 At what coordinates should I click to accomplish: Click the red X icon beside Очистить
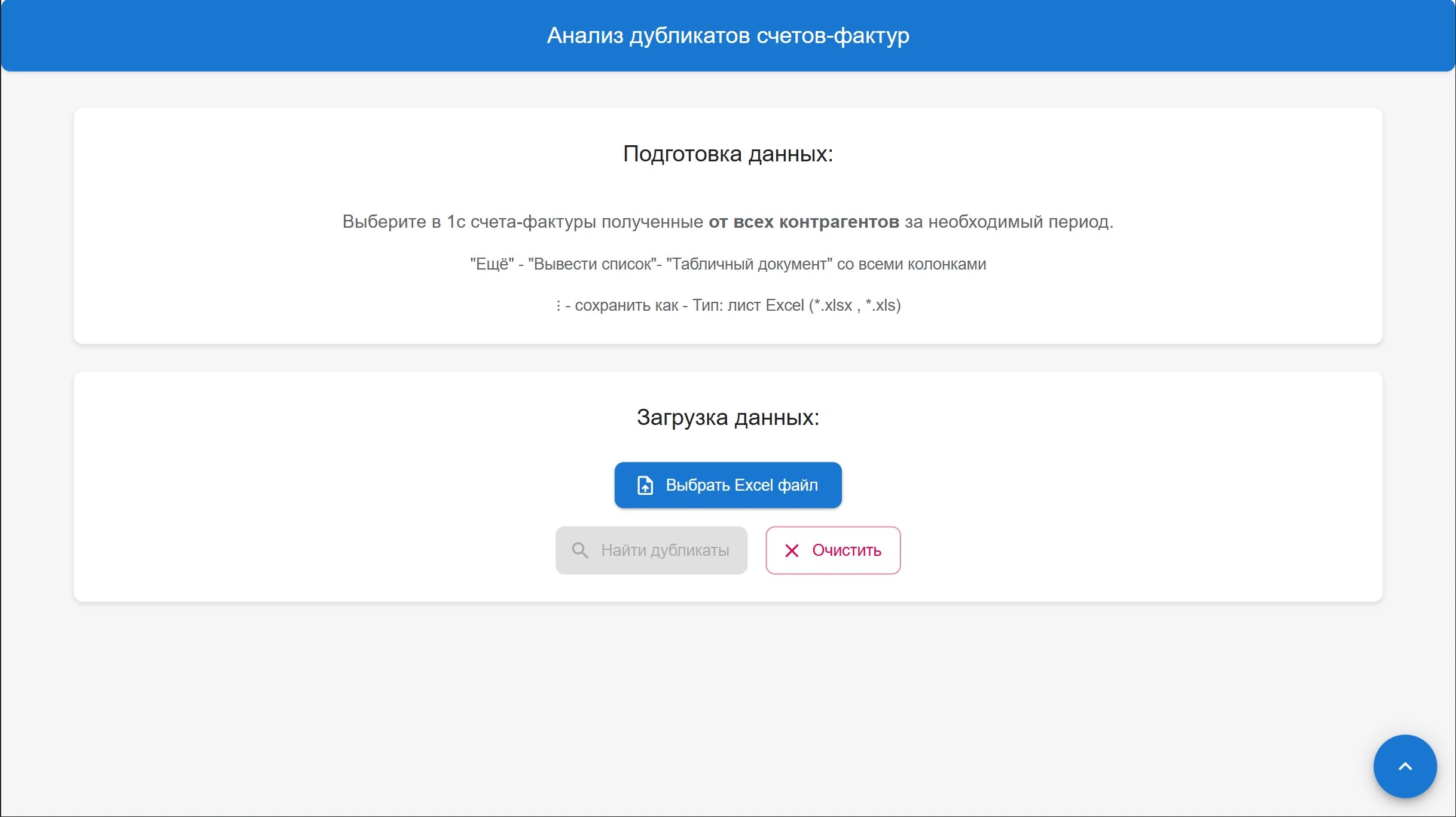pos(792,550)
